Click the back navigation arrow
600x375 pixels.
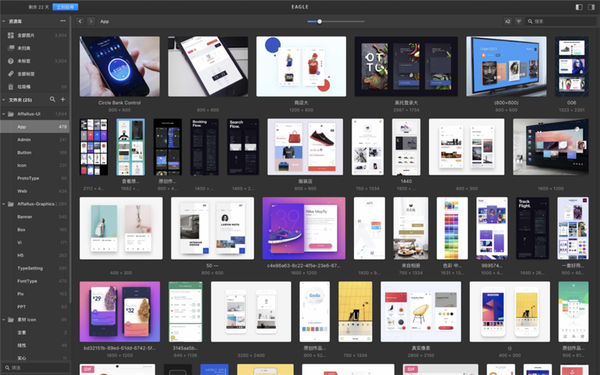coord(80,21)
